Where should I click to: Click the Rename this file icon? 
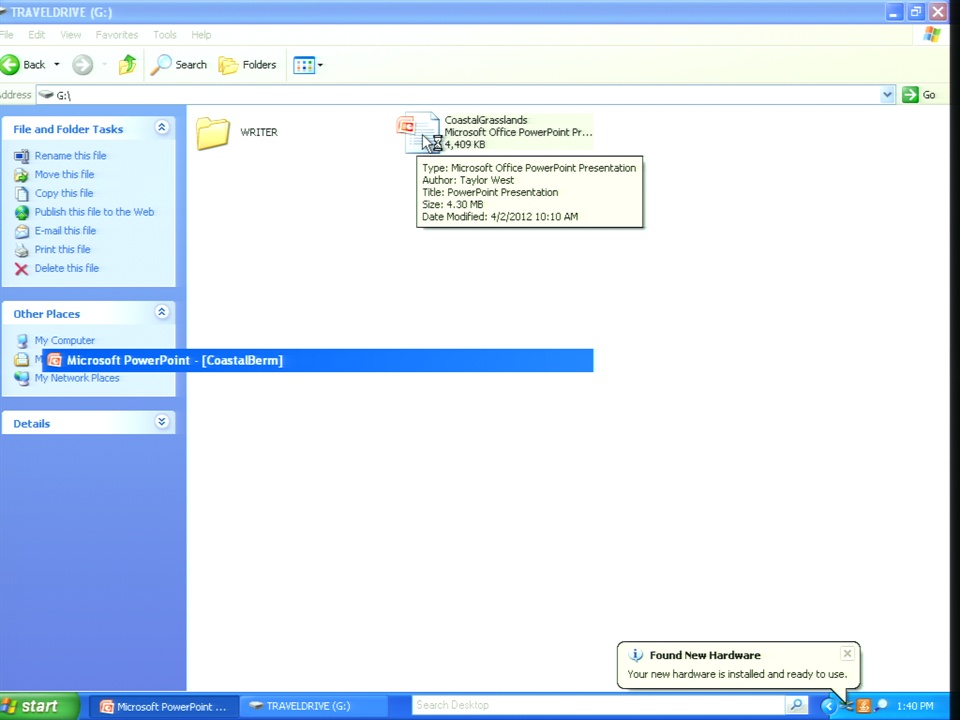click(x=21, y=156)
